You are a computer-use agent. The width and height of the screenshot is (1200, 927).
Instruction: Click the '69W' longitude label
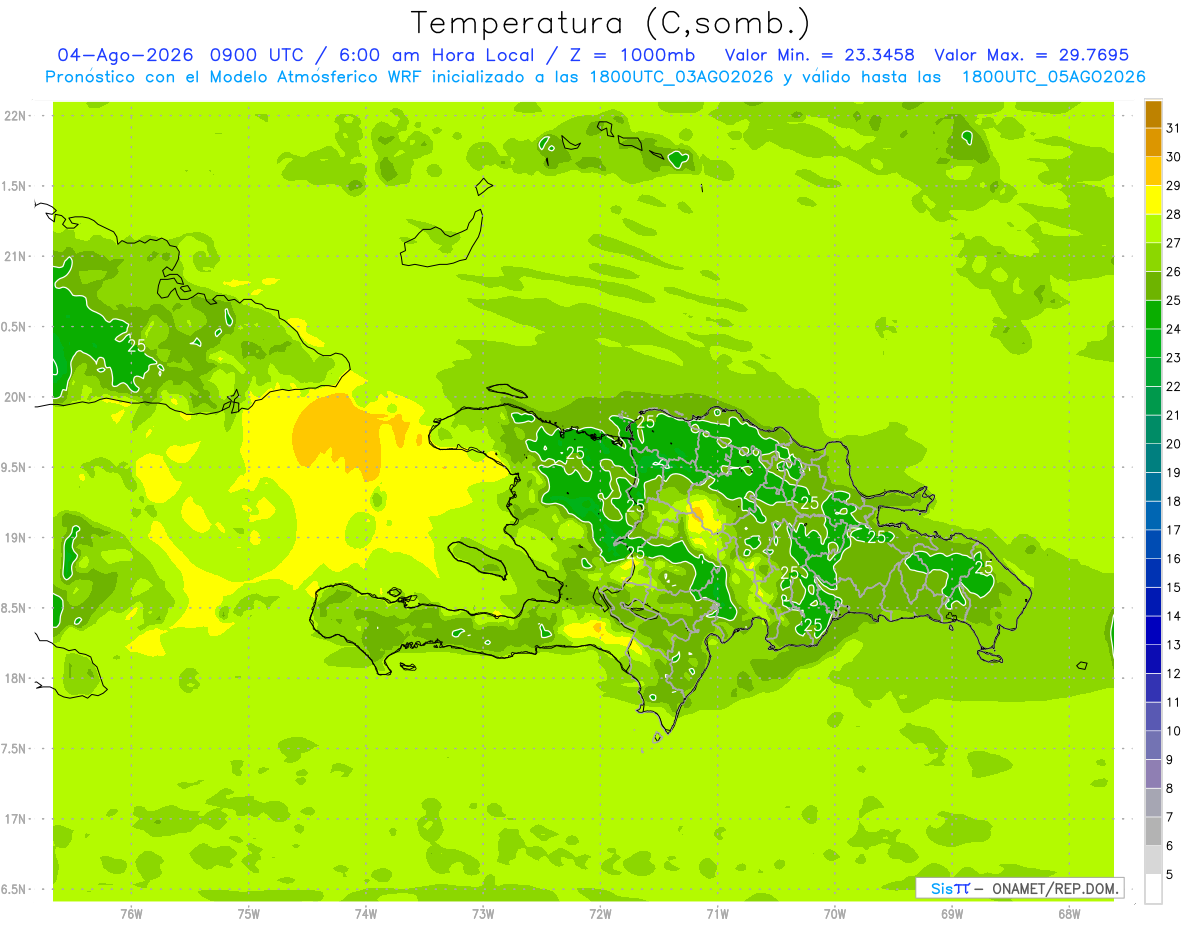[951, 913]
